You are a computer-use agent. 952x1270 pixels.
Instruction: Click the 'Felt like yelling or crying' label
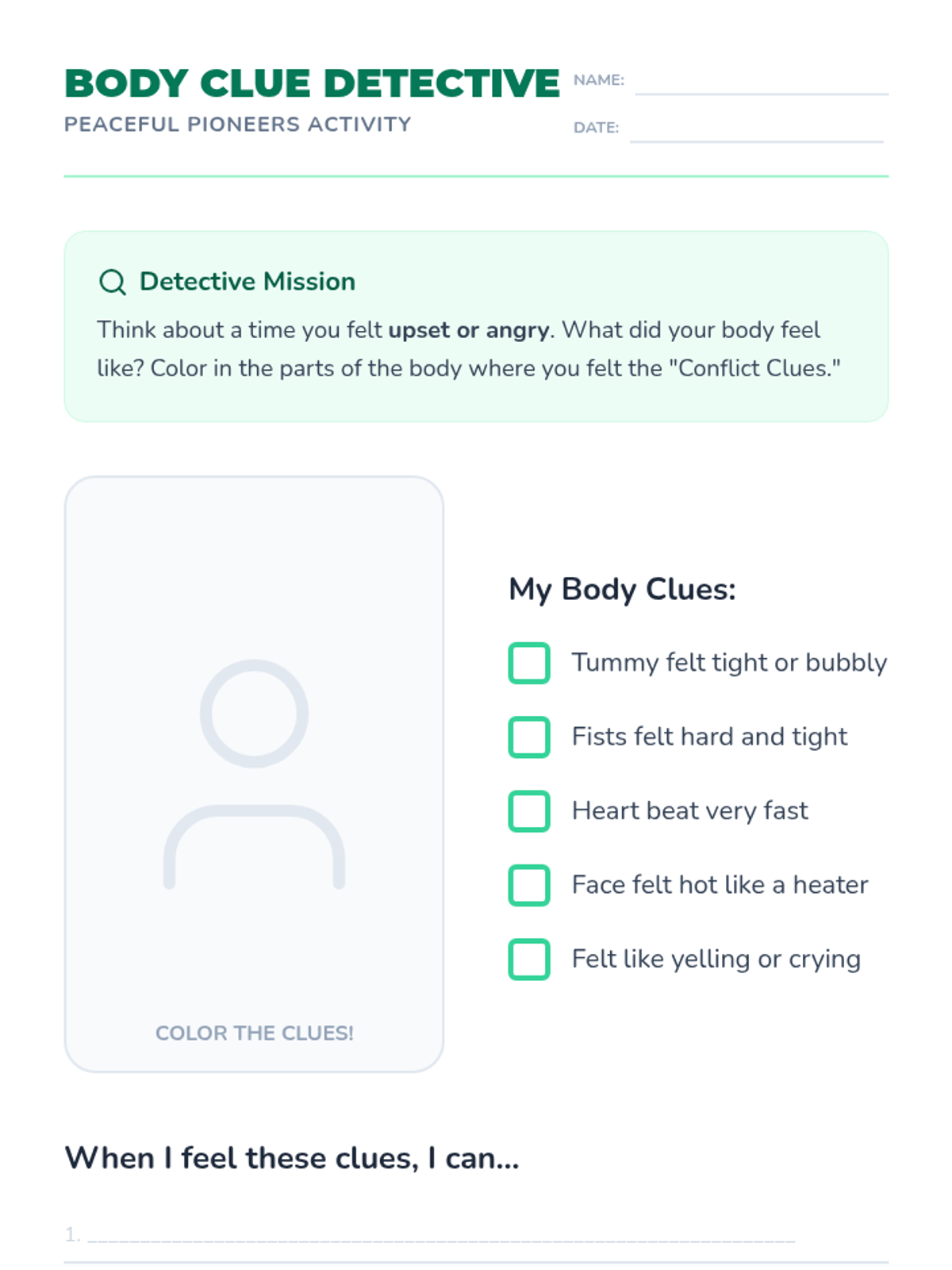tap(716, 959)
